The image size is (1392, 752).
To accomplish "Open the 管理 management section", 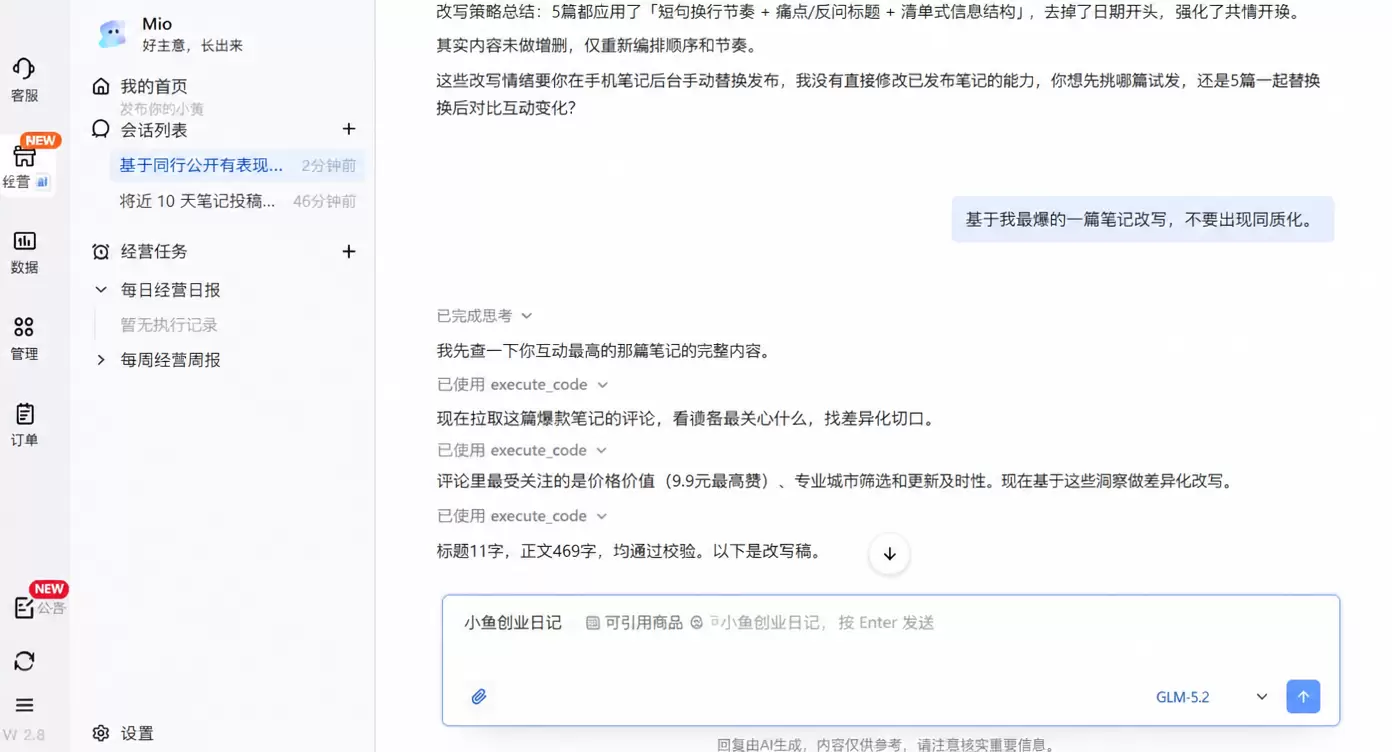I will tap(24, 338).
